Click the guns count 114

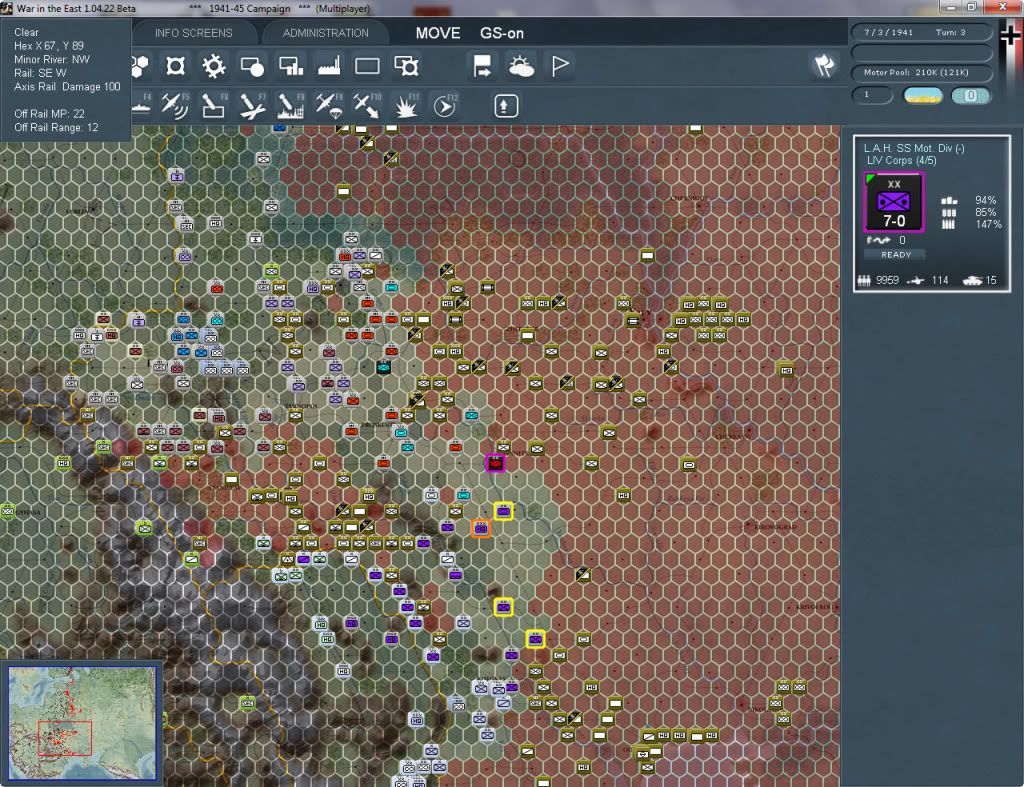(x=940, y=280)
